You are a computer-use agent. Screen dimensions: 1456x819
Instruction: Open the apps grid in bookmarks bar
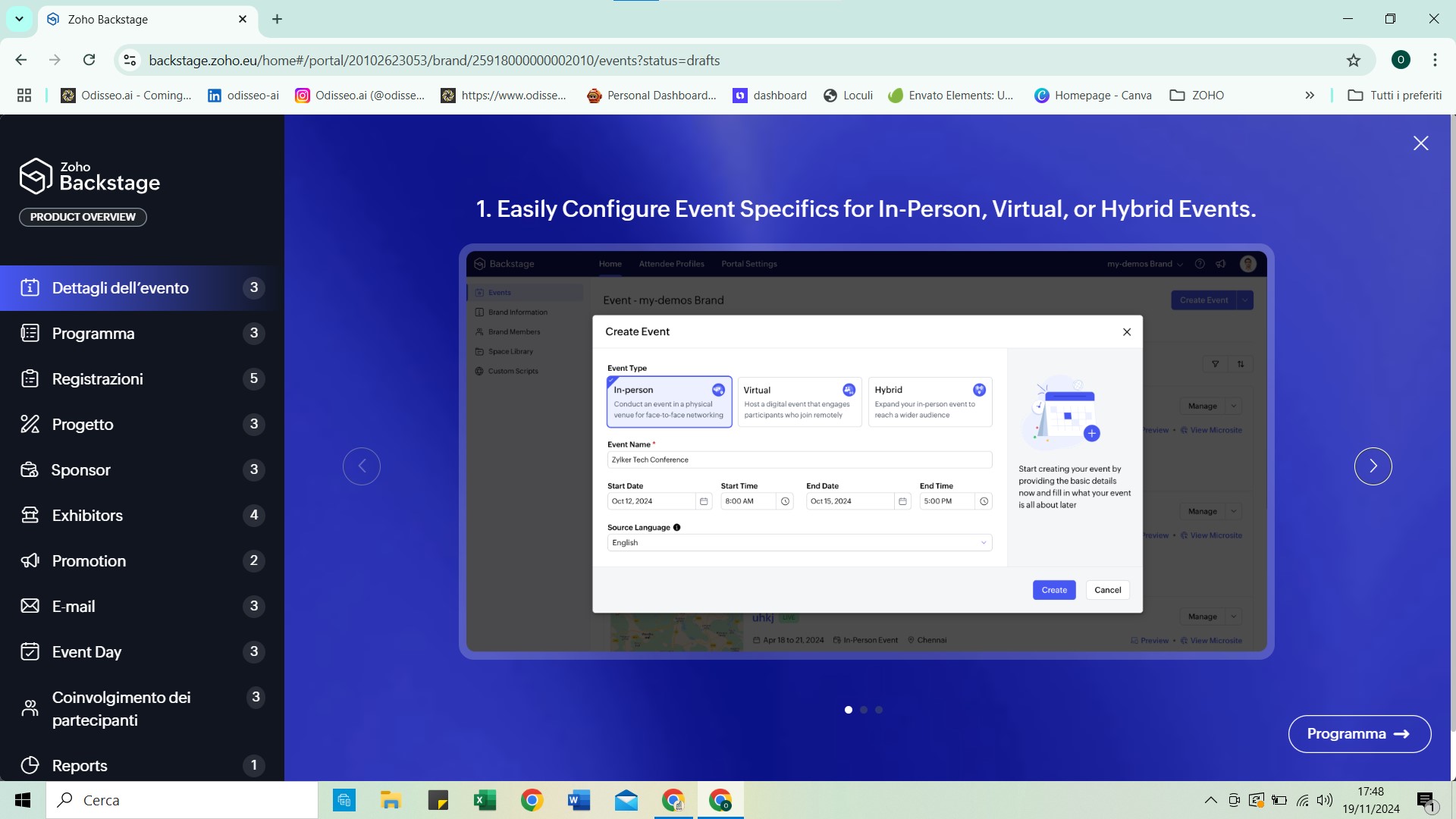click(24, 95)
